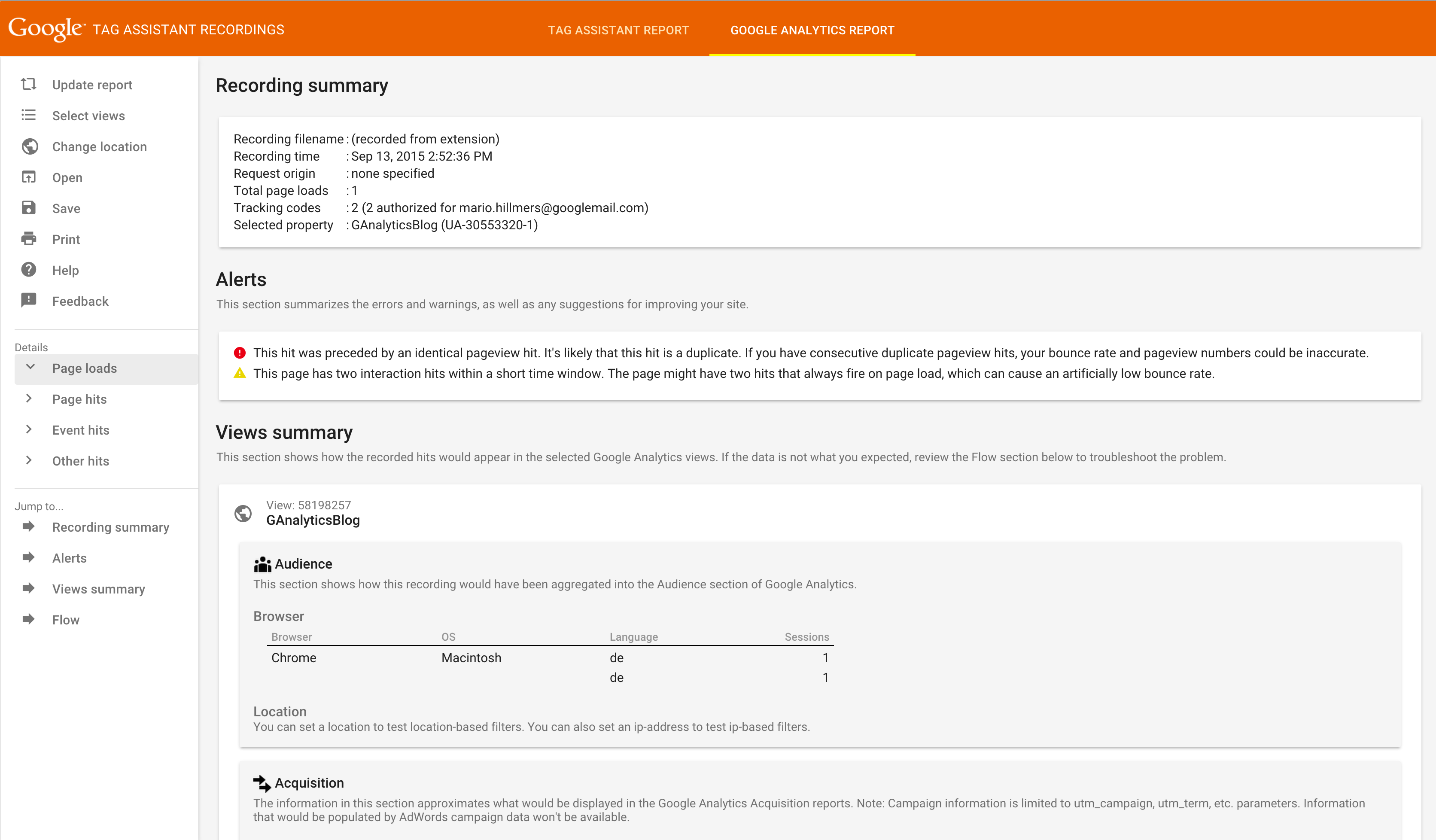
Task: Click the arrow icon beside Recording summary
Action: pyautogui.click(x=28, y=527)
